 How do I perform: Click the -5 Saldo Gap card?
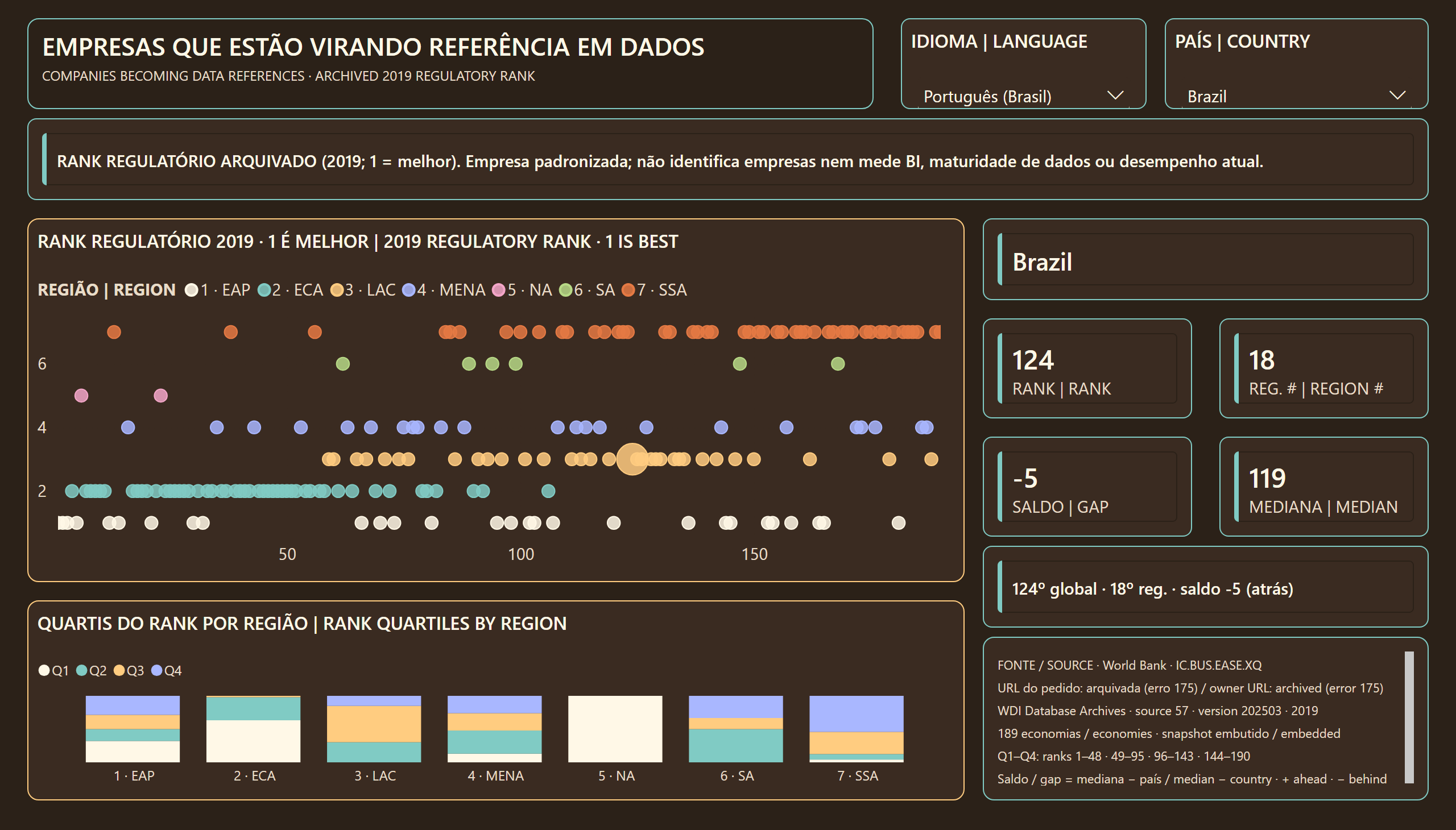coord(1087,486)
